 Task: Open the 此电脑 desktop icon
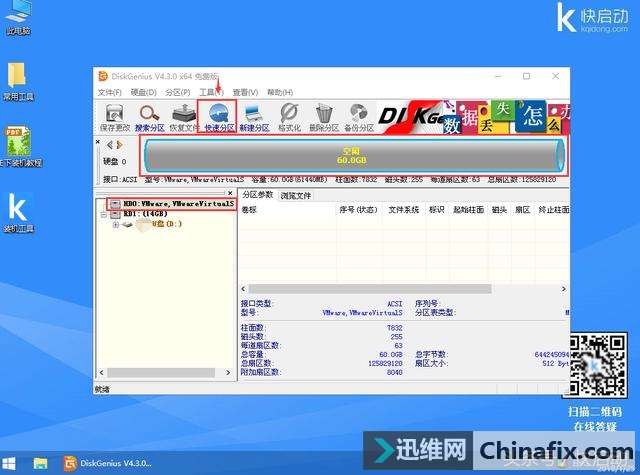point(18,18)
